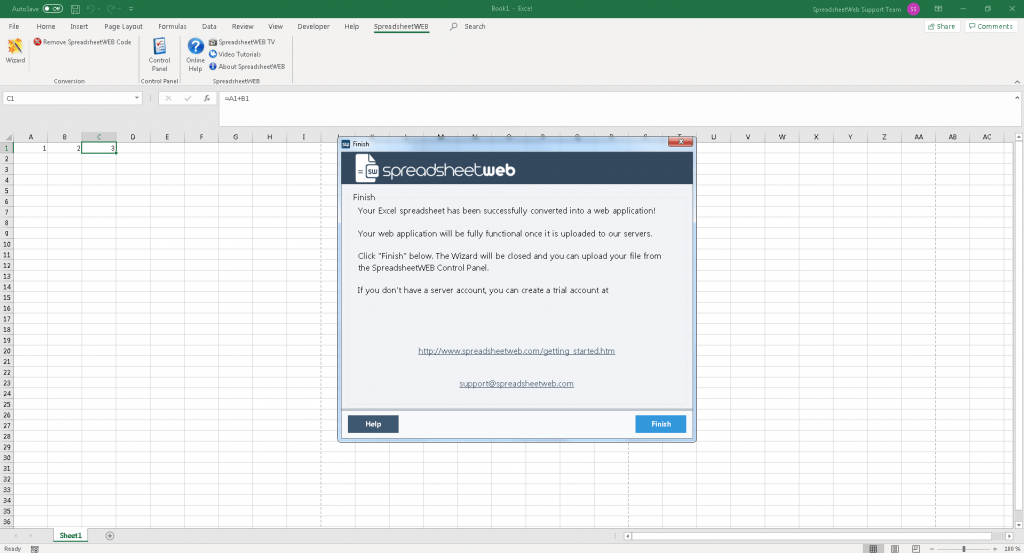Screen dimensions: 1024x553
Task: Open SpreadsheetWEB TV
Action: [x=242, y=42]
